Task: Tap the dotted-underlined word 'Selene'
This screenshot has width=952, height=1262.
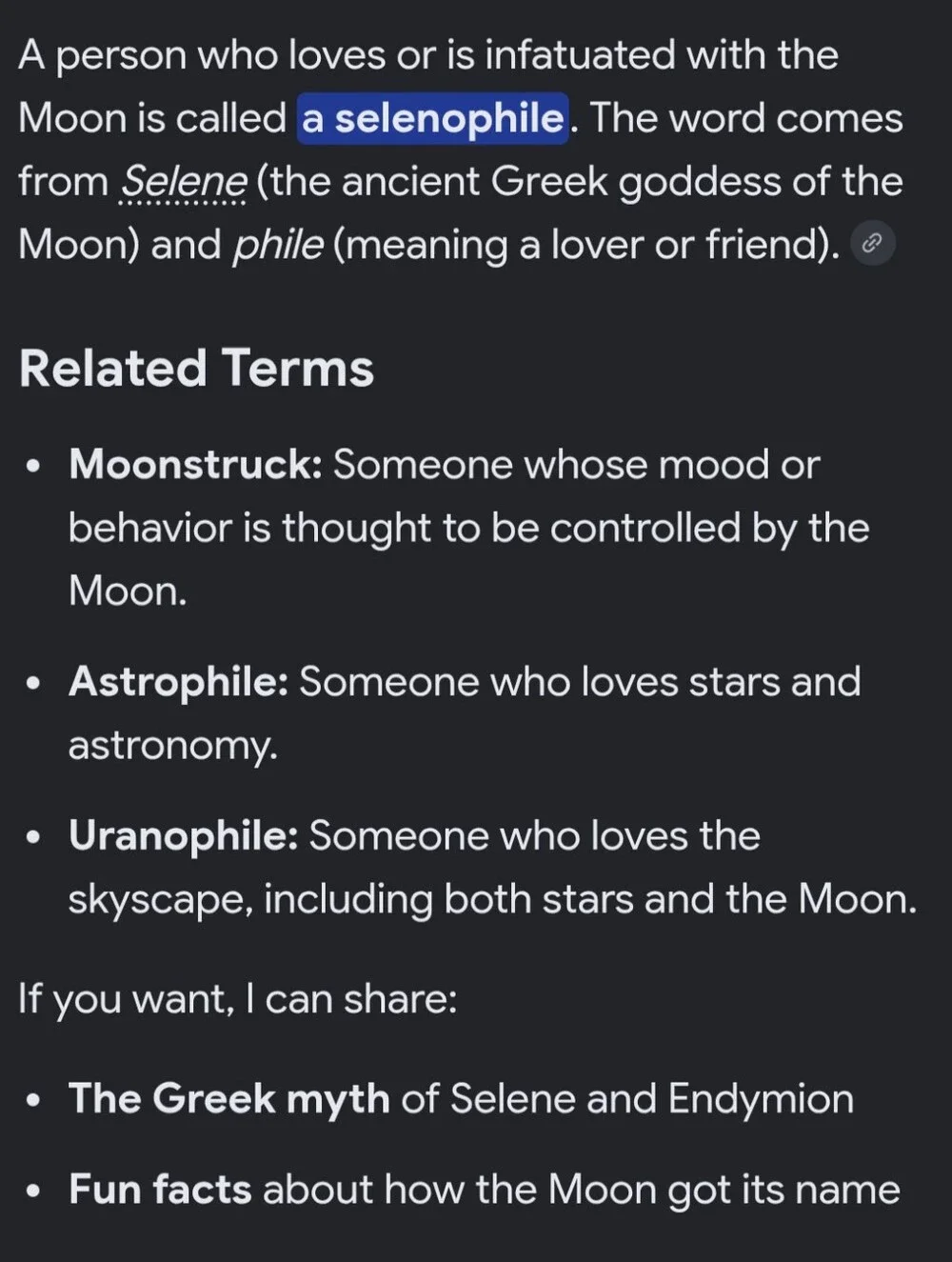Action: (184, 181)
